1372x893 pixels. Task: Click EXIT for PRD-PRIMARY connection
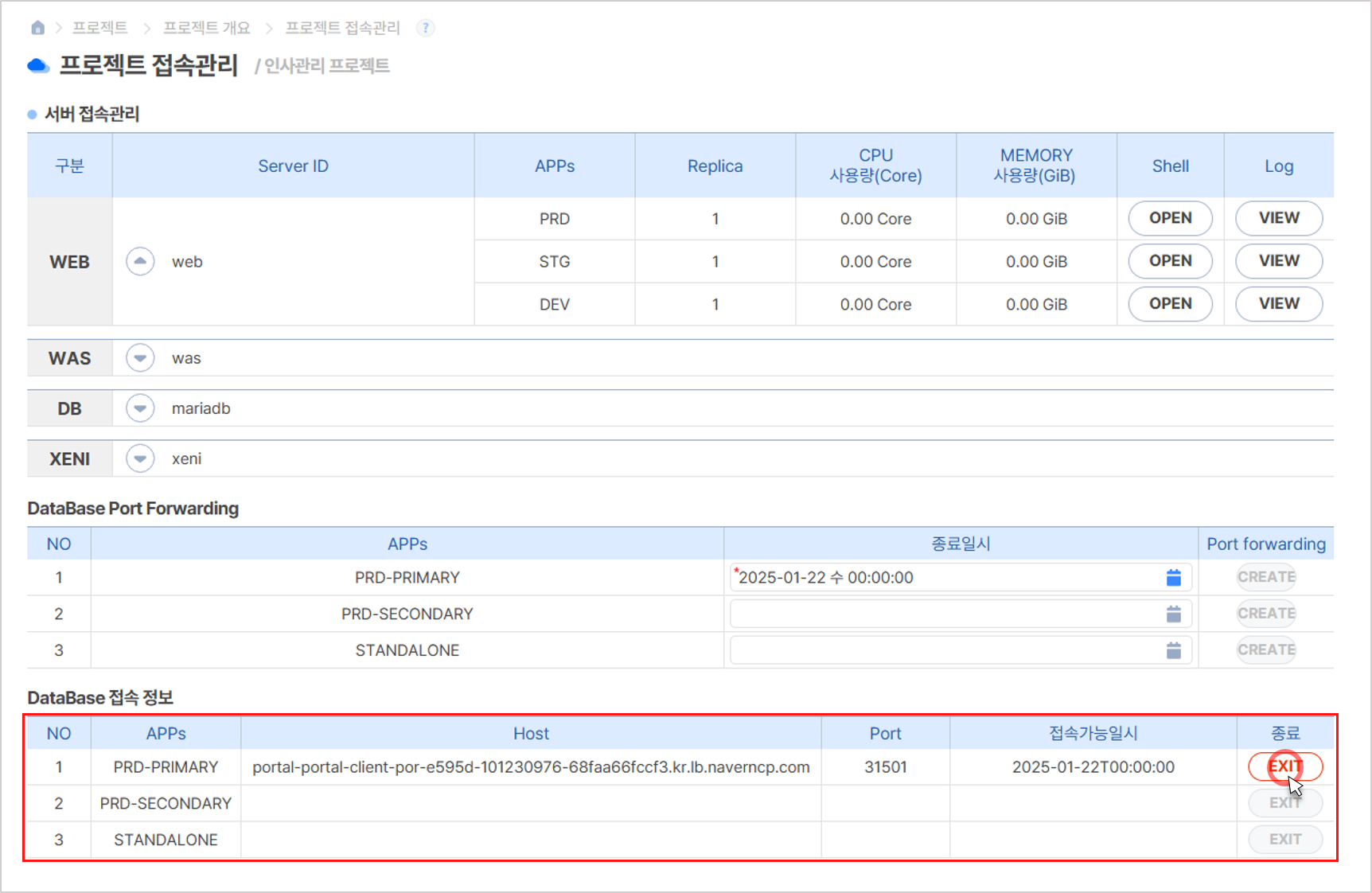tap(1285, 766)
